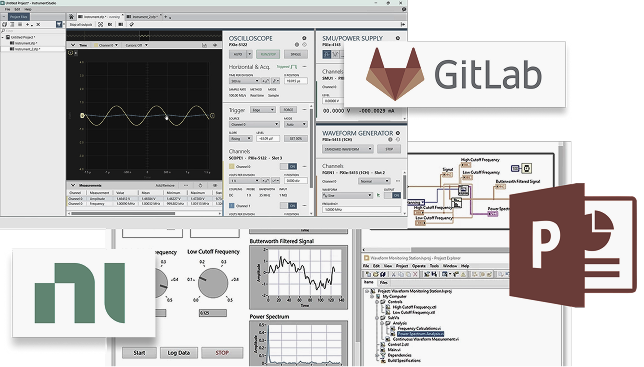The width and height of the screenshot is (644, 367).
Task: Open the Operate menu in Project Explorer
Action: [419, 266]
